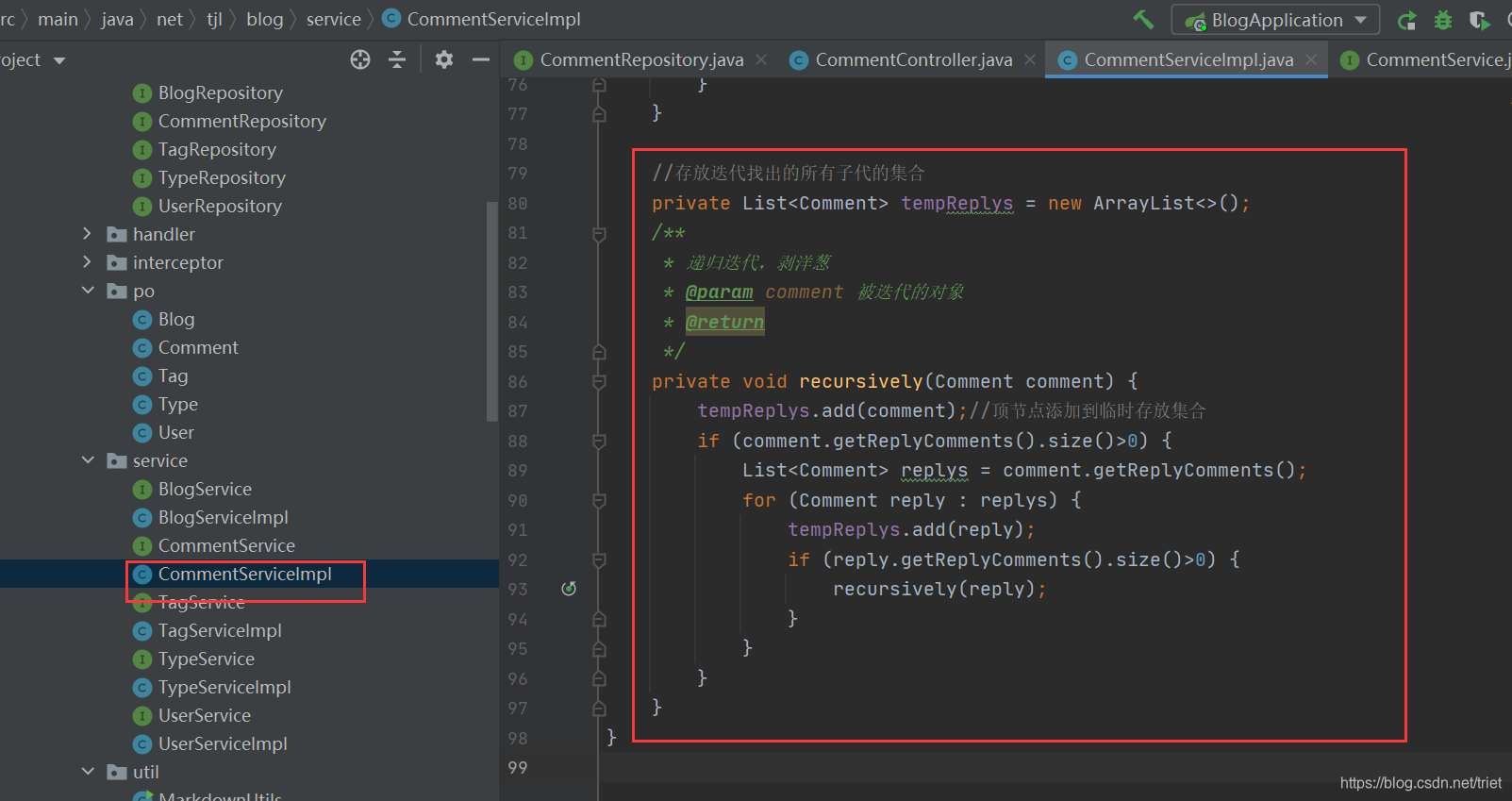Close the CommentServiceImpl.java tab

(x=1311, y=60)
